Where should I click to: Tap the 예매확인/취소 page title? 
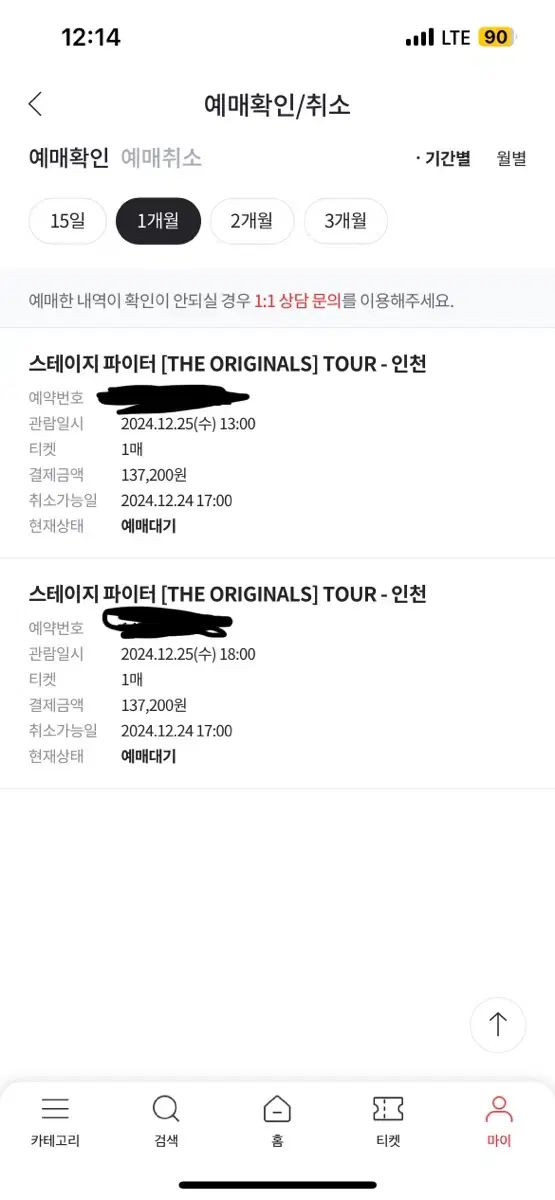click(277, 104)
